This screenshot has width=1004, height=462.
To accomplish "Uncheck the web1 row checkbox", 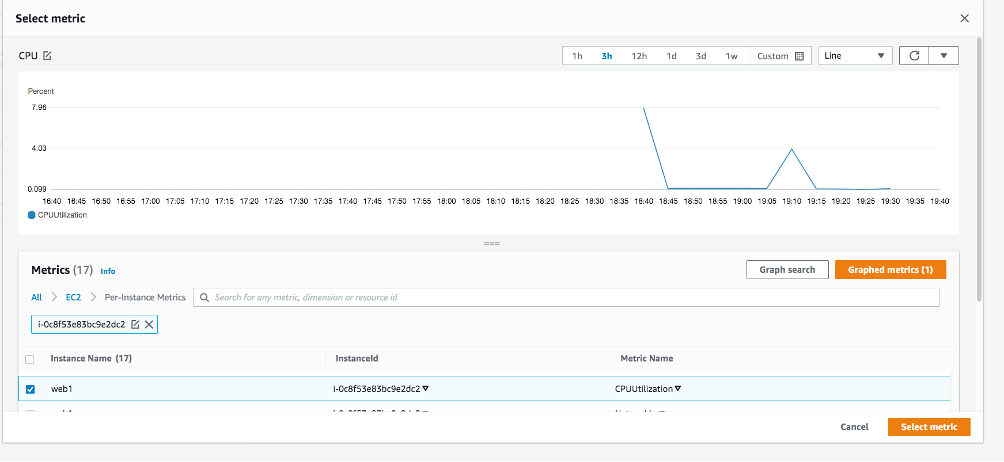I will pos(30,389).
